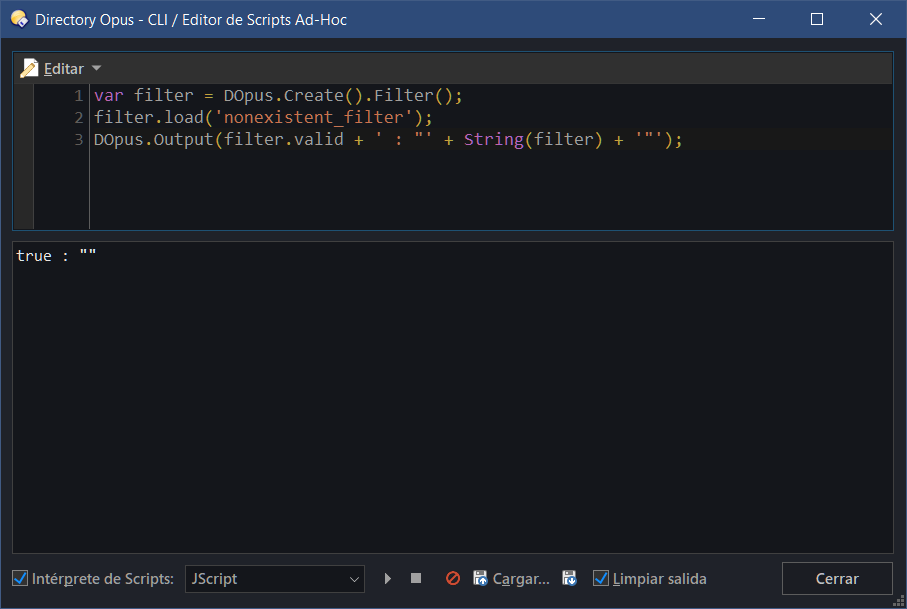Open the JScript interpreter dropdown
The image size is (907, 609).
pos(275,578)
